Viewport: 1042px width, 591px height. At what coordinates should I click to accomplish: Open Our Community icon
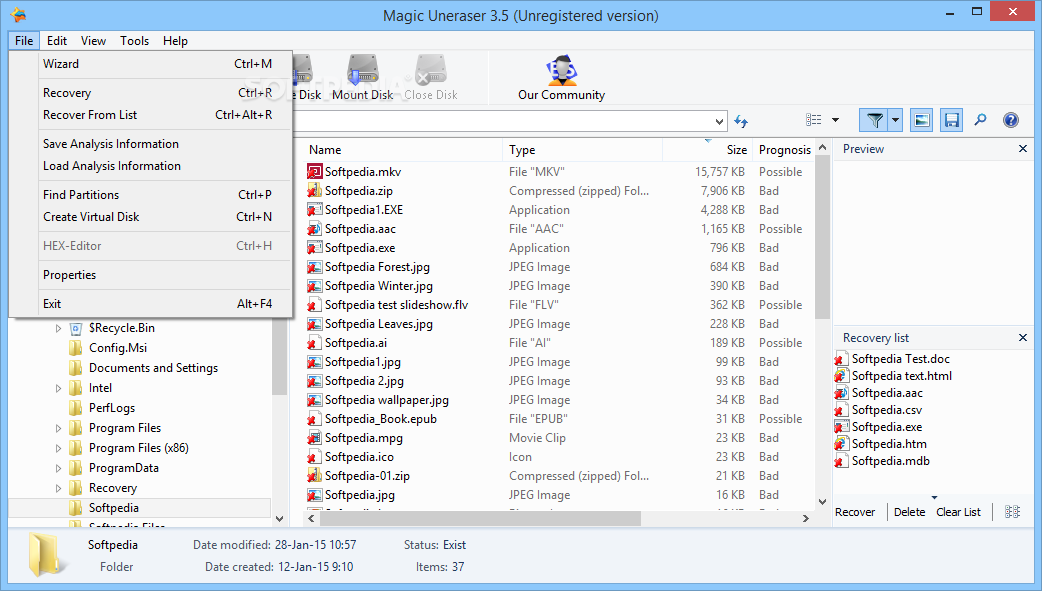coord(562,70)
